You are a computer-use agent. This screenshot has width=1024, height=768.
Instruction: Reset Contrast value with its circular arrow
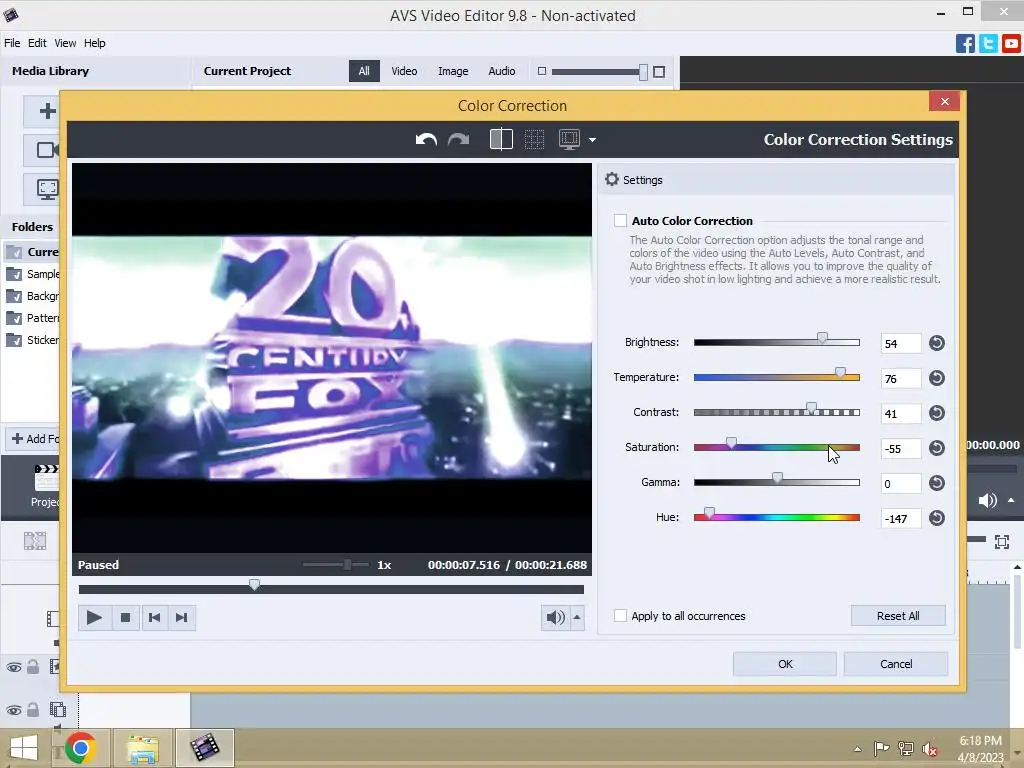[x=936, y=413]
